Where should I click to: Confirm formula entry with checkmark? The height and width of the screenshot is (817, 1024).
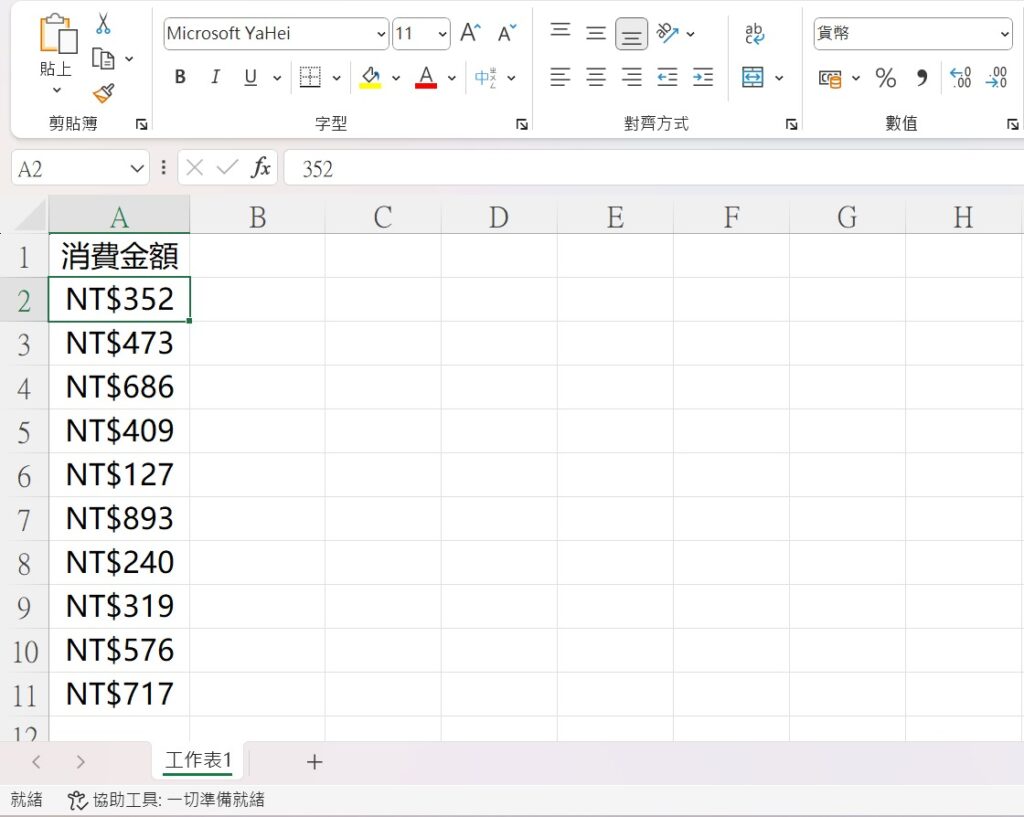coord(227,168)
